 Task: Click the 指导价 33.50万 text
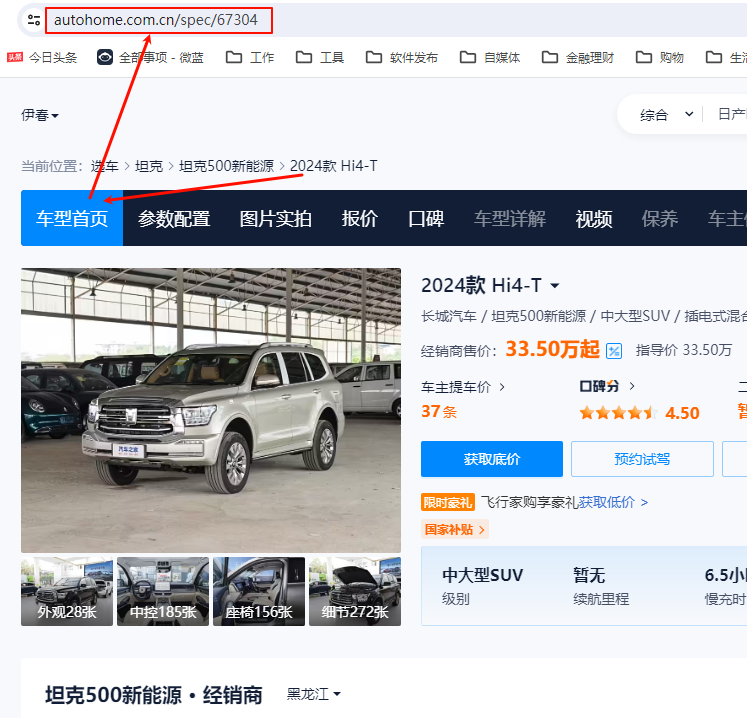coord(684,350)
